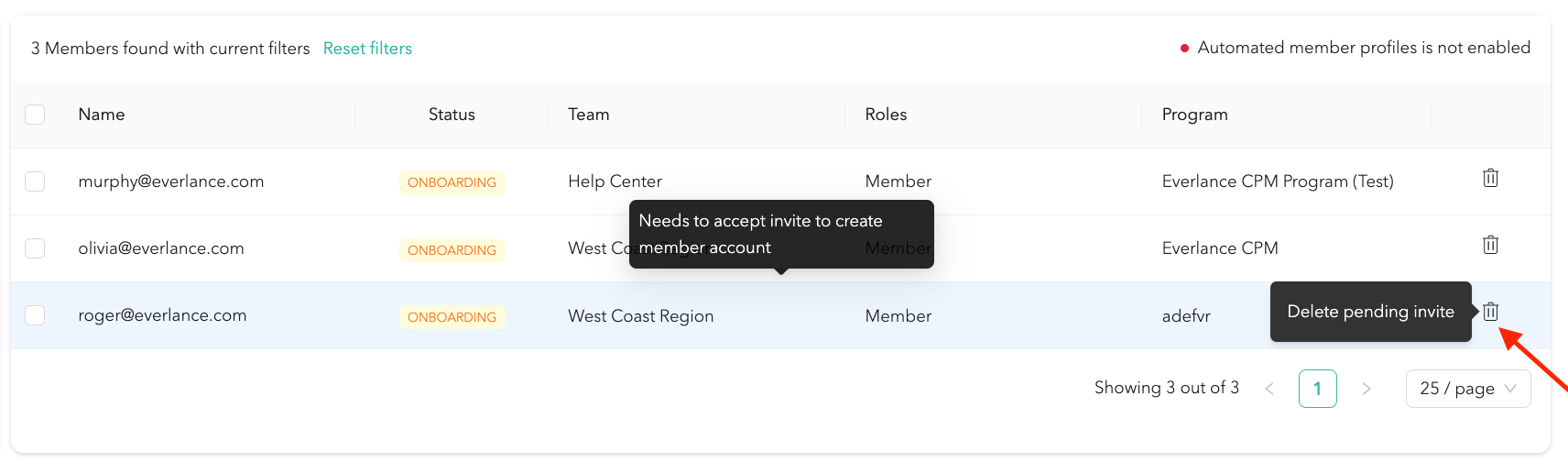Click the Name column header
This screenshot has width=1568, height=473.
pyautogui.click(x=102, y=115)
